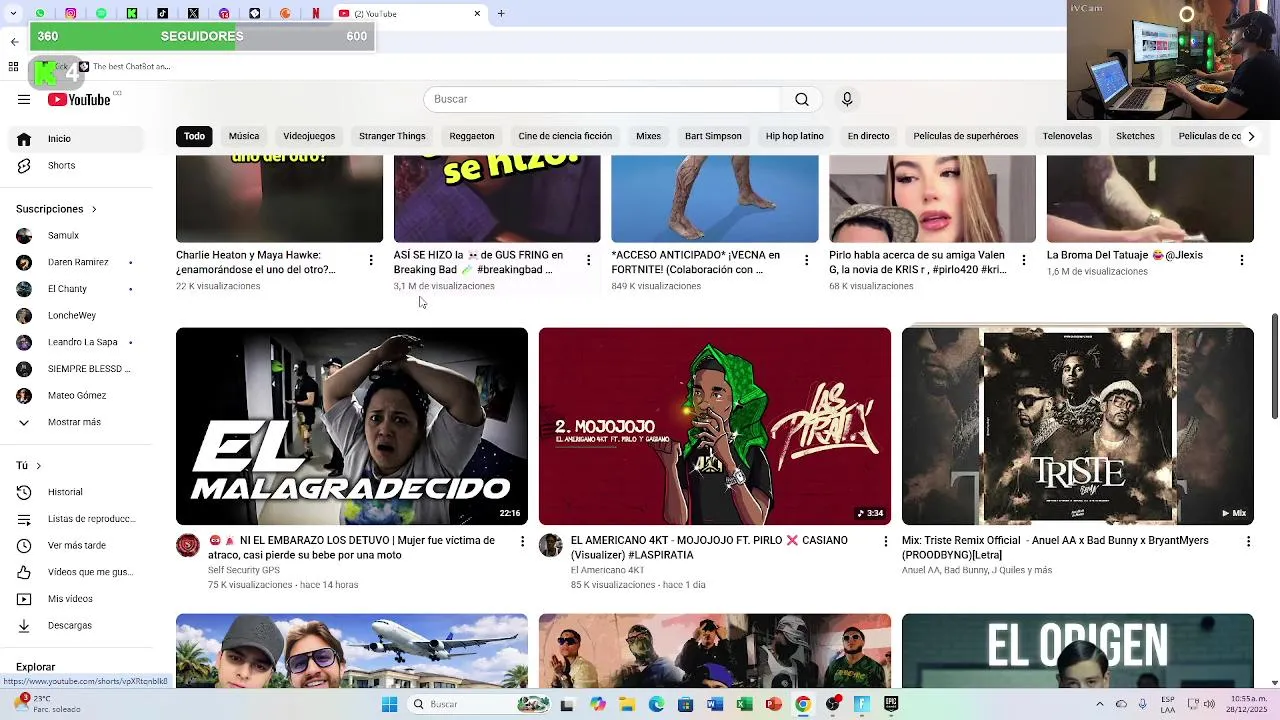Viewport: 1280px width, 720px height.
Task: Open a new browser tab
Action: pos(501,13)
